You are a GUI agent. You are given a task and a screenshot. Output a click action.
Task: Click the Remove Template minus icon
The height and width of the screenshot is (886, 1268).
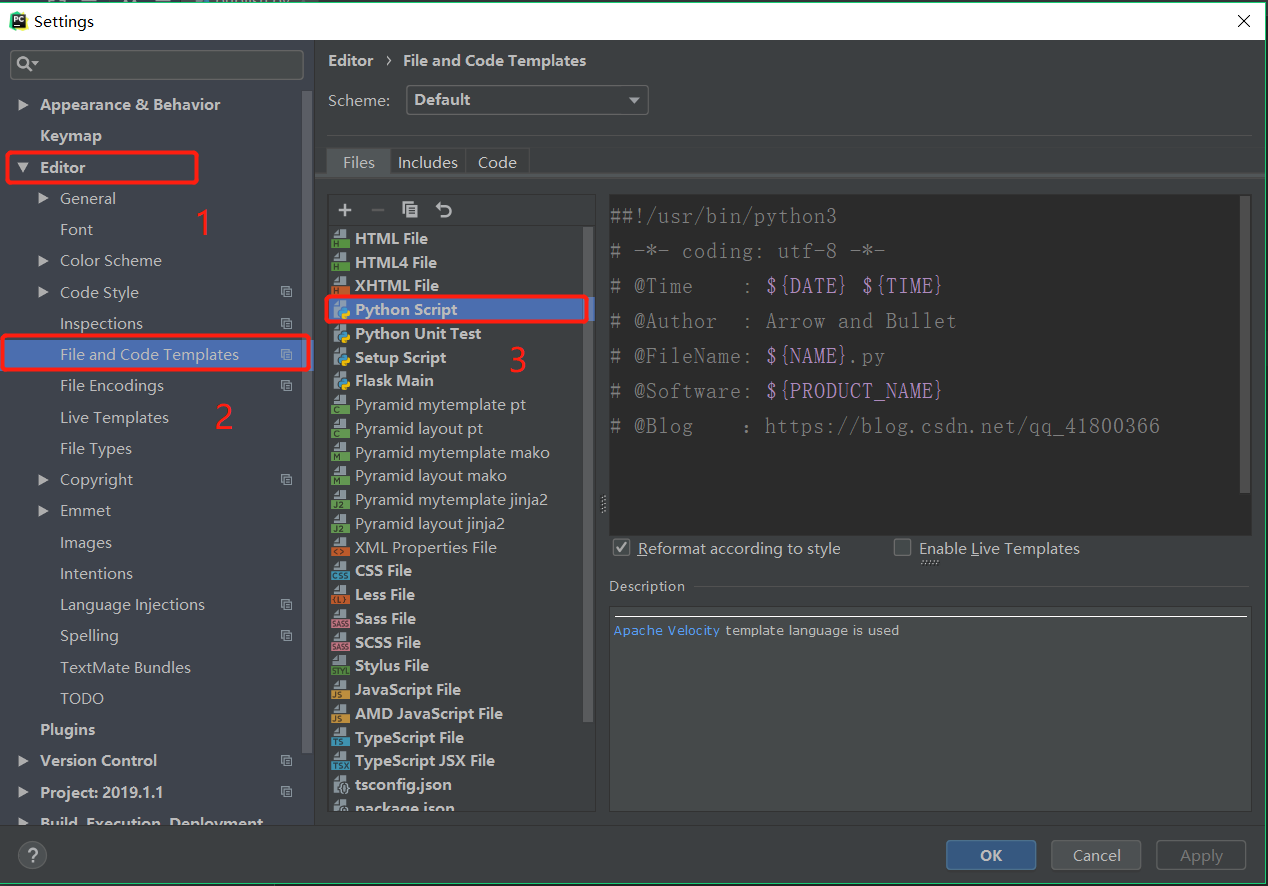tap(377, 210)
